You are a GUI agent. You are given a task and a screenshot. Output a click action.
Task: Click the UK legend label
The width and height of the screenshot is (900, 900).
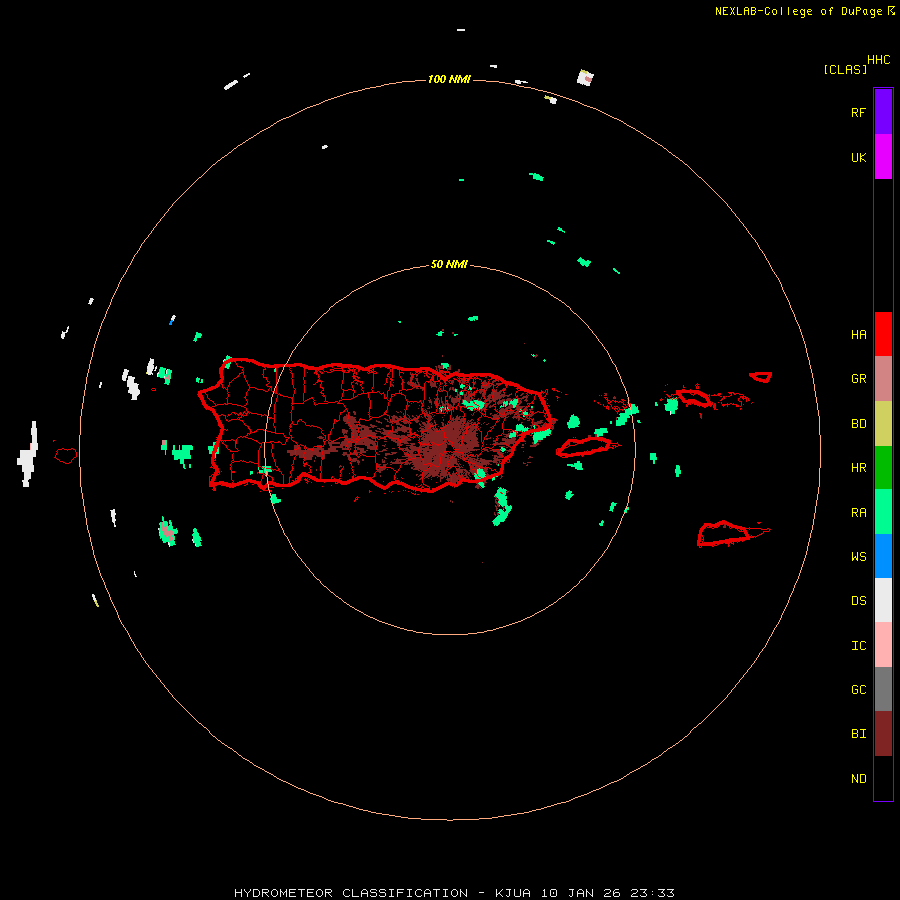(858, 157)
